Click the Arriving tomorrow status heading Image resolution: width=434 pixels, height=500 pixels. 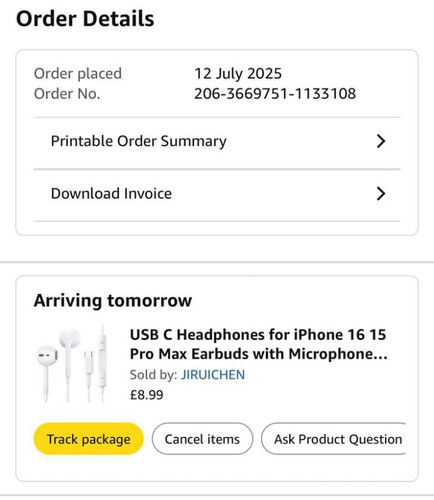(113, 300)
